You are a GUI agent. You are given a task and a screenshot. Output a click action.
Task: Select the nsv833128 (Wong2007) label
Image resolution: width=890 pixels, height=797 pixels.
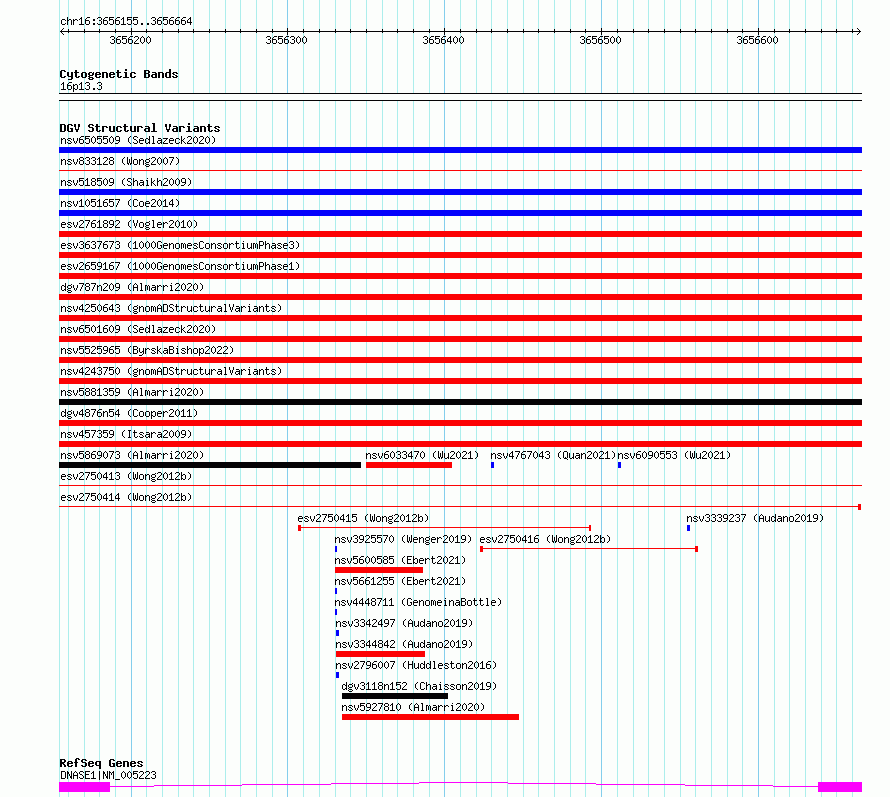coord(120,161)
